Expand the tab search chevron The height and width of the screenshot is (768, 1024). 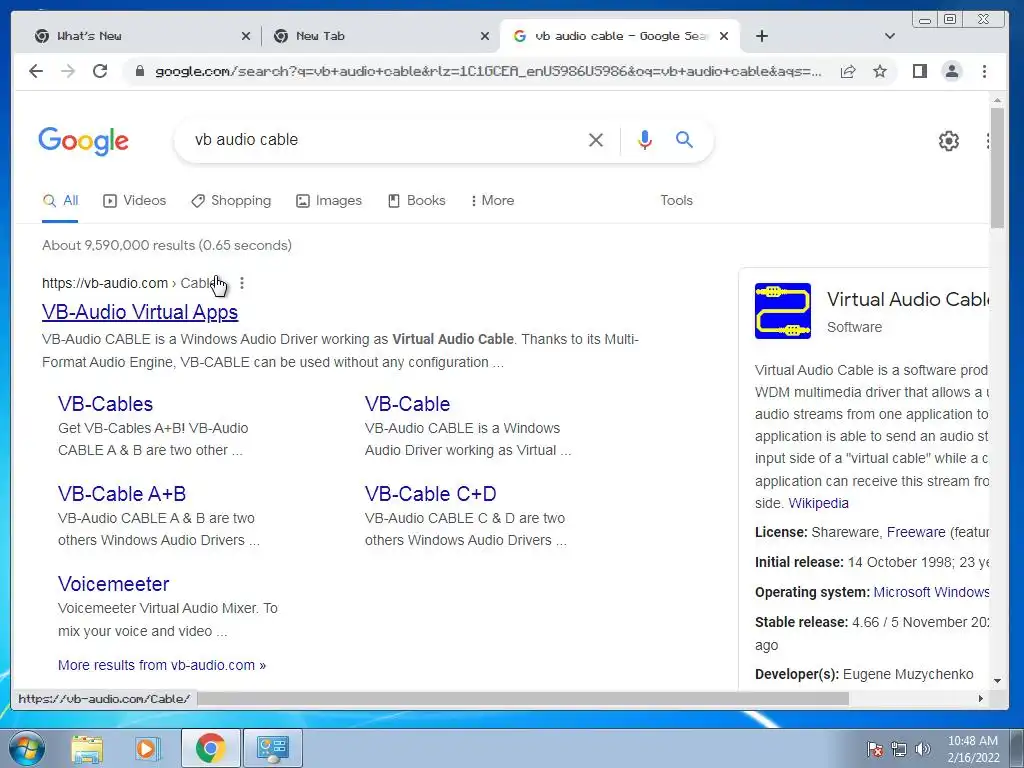coord(889,36)
